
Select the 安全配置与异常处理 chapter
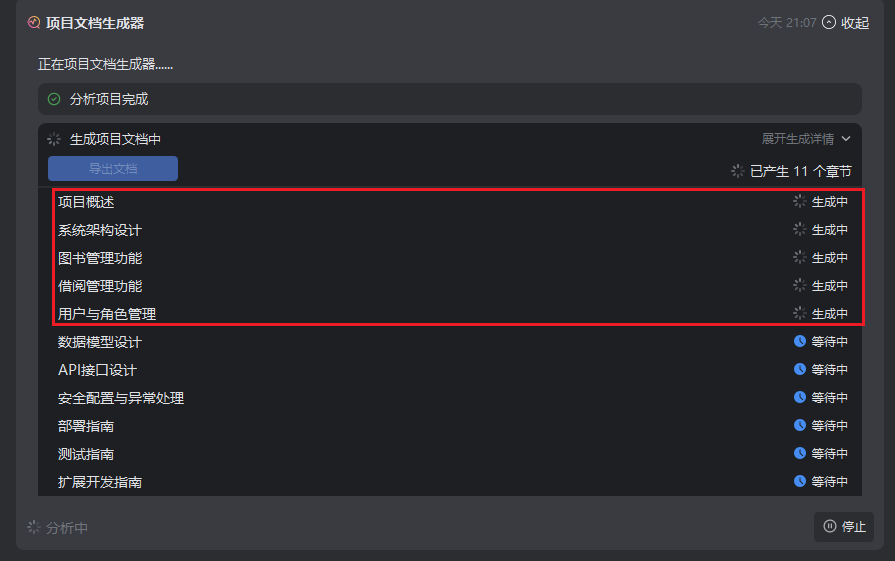pyautogui.click(x=121, y=398)
